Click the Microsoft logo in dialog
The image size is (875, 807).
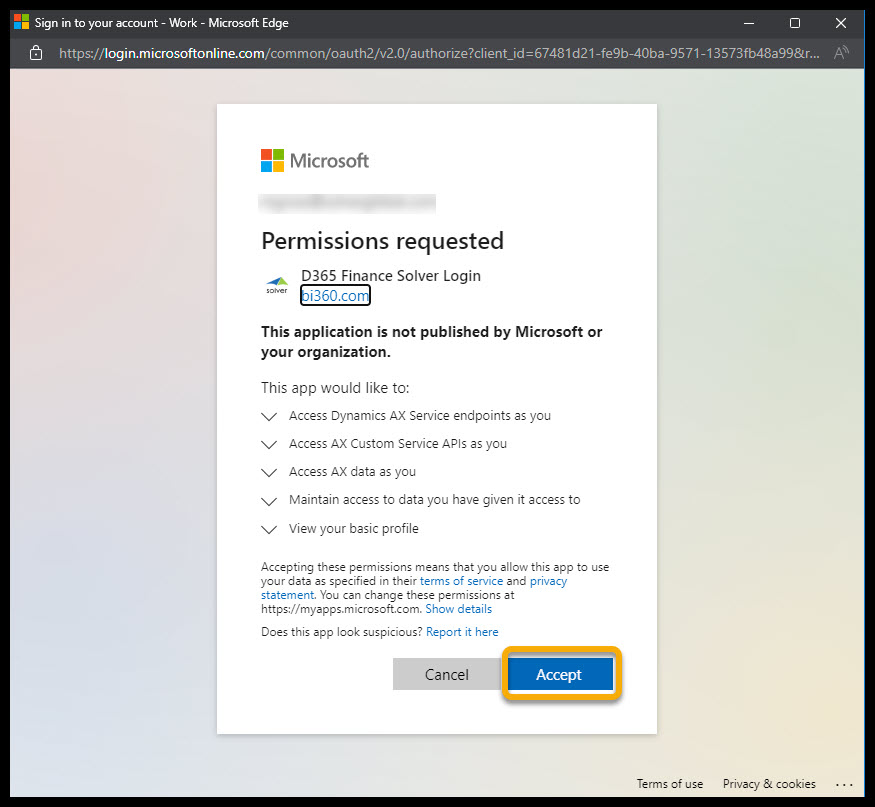click(315, 161)
